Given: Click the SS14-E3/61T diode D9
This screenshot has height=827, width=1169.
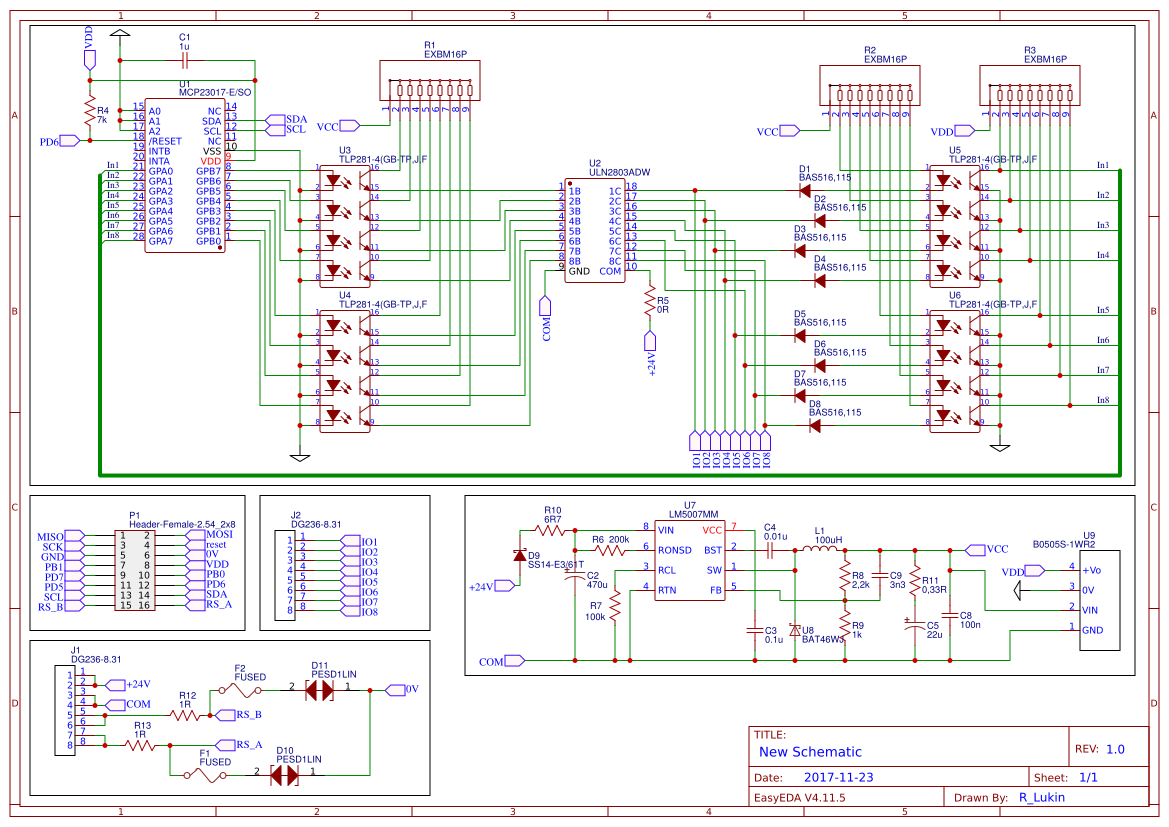Looking at the screenshot, I should tap(520, 556).
